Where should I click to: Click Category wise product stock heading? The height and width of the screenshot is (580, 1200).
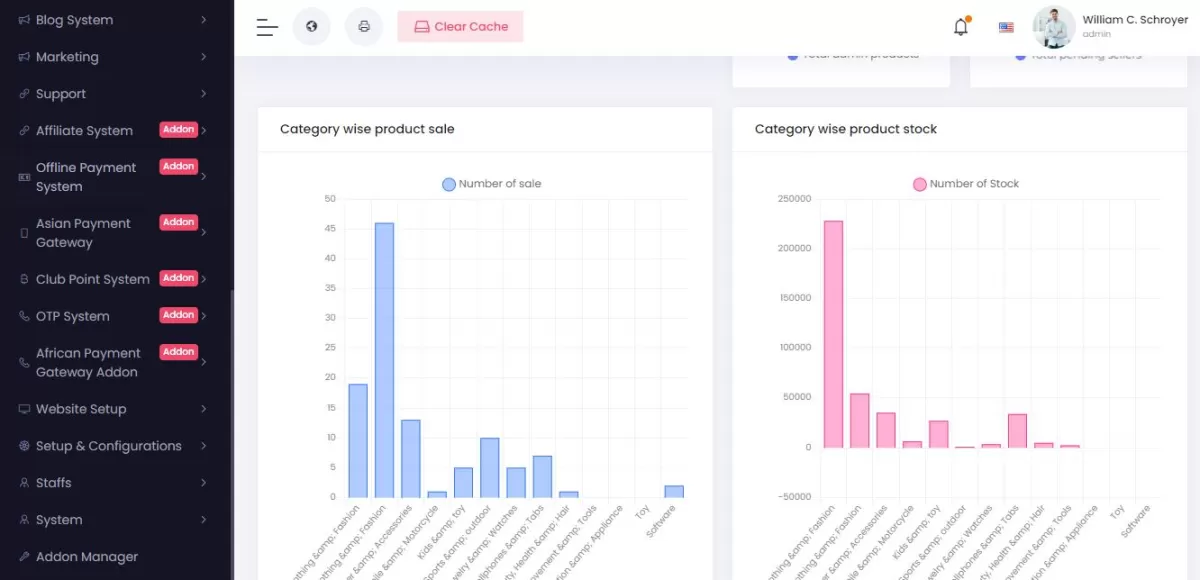click(846, 129)
